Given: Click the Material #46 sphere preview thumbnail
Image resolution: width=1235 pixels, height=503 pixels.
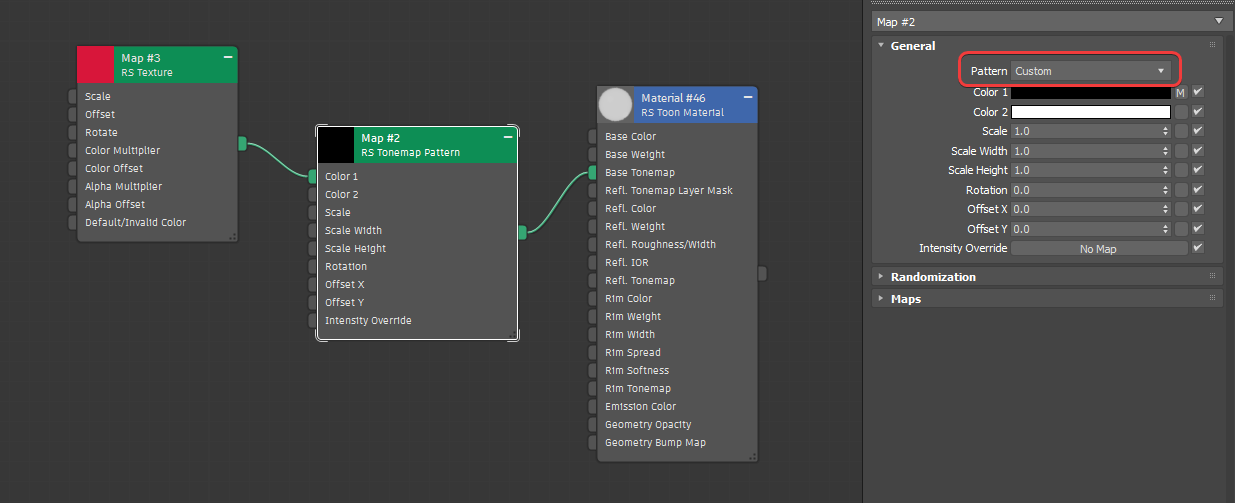Looking at the screenshot, I should pyautogui.click(x=615, y=104).
